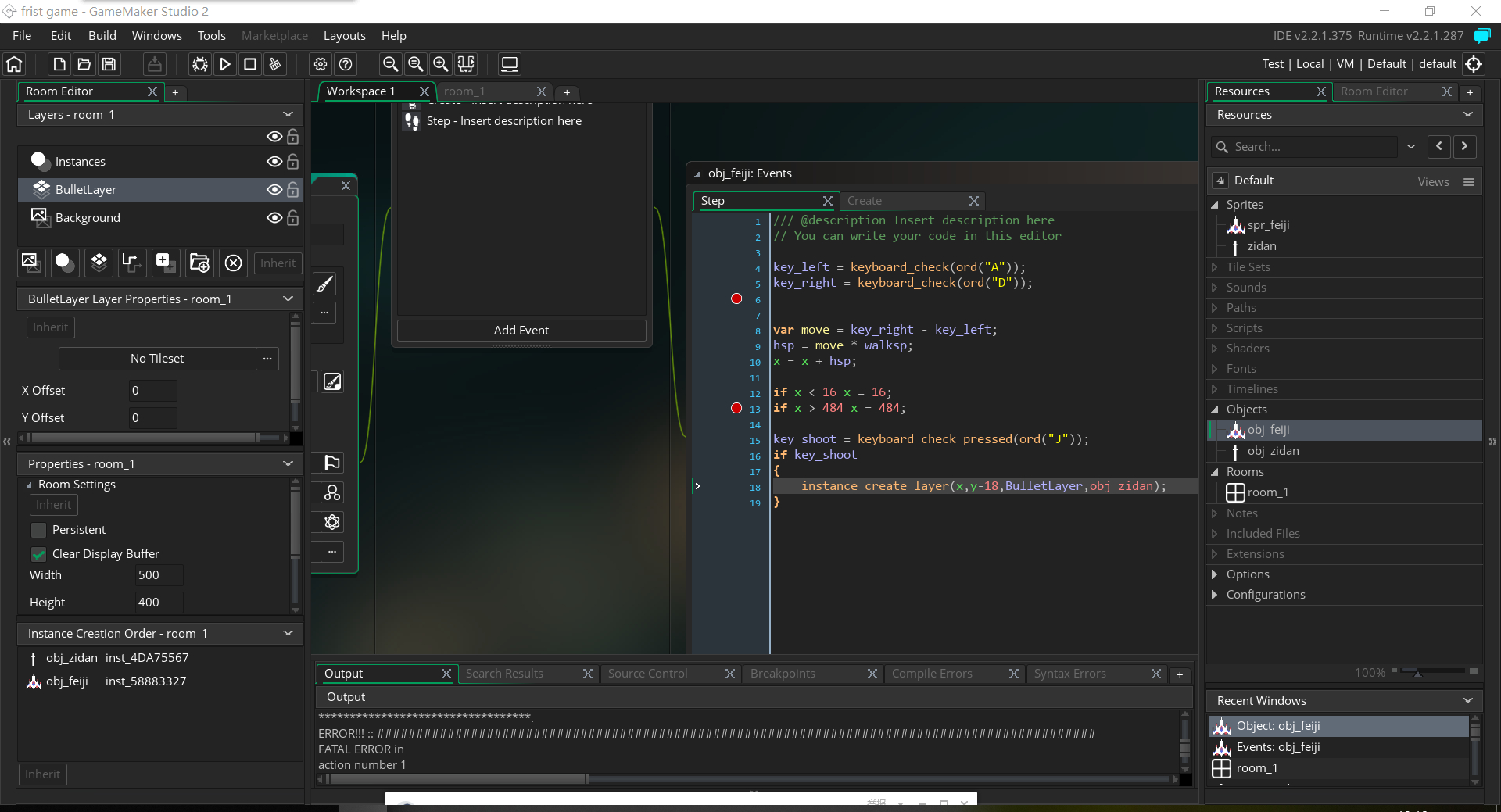Toggle the Persistent checkbox
The height and width of the screenshot is (812, 1501).
[x=38, y=530]
